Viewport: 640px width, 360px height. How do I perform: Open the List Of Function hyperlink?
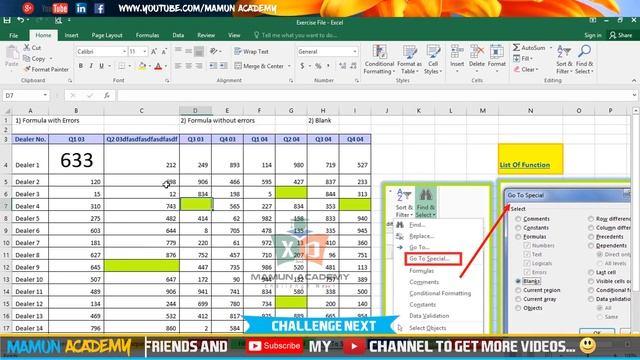click(524, 165)
